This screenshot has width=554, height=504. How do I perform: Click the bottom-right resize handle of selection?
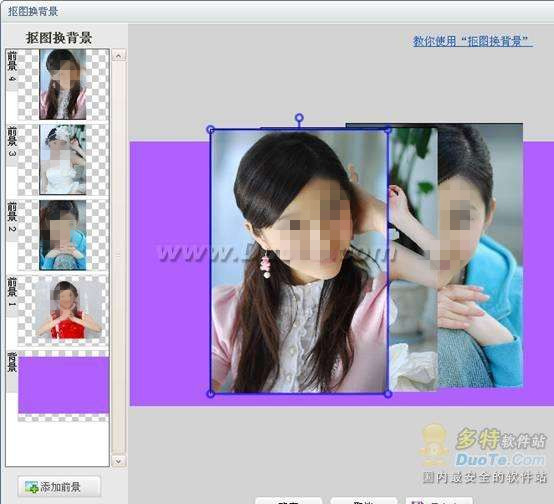coord(388,394)
